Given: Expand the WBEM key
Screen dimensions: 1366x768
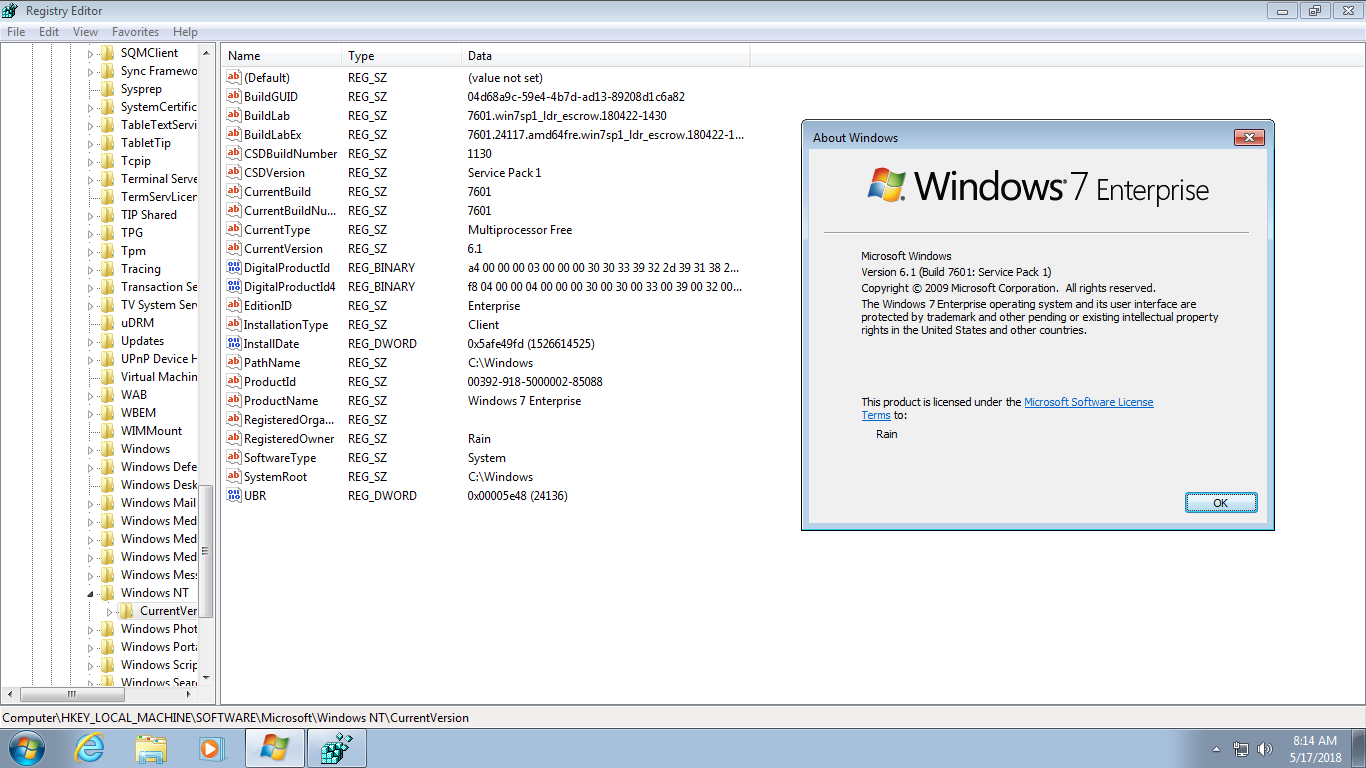Looking at the screenshot, I should (x=90, y=413).
